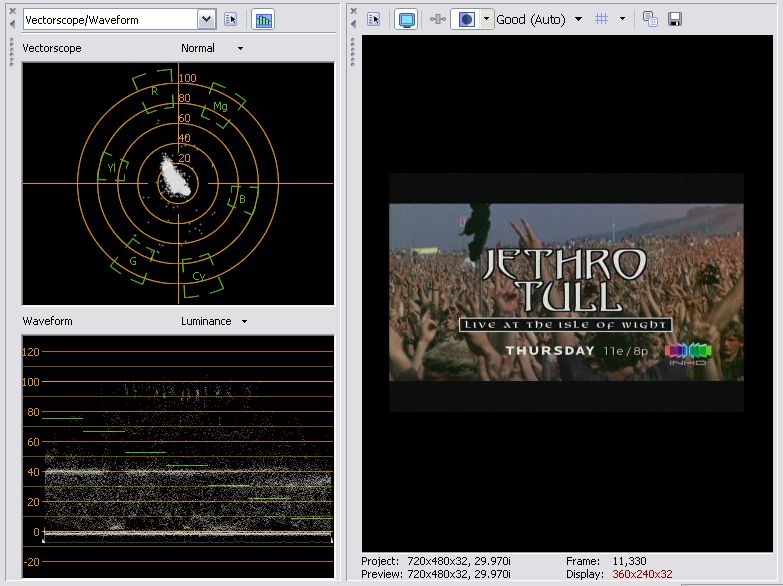The width and height of the screenshot is (783, 586).
Task: Collapse the Video Scopes panel arrow
Action: [x=12, y=23]
